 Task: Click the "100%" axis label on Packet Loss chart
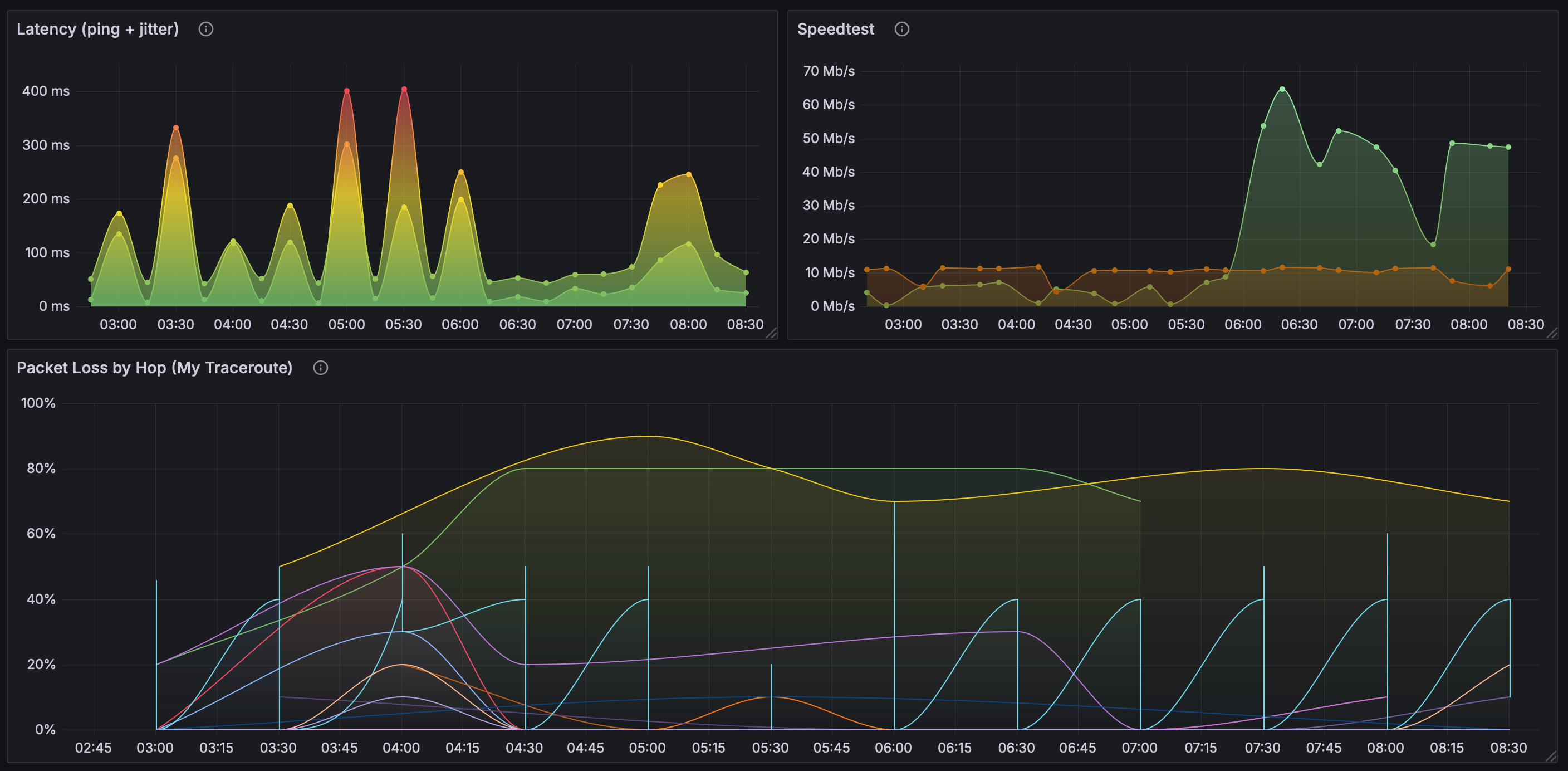[x=39, y=403]
